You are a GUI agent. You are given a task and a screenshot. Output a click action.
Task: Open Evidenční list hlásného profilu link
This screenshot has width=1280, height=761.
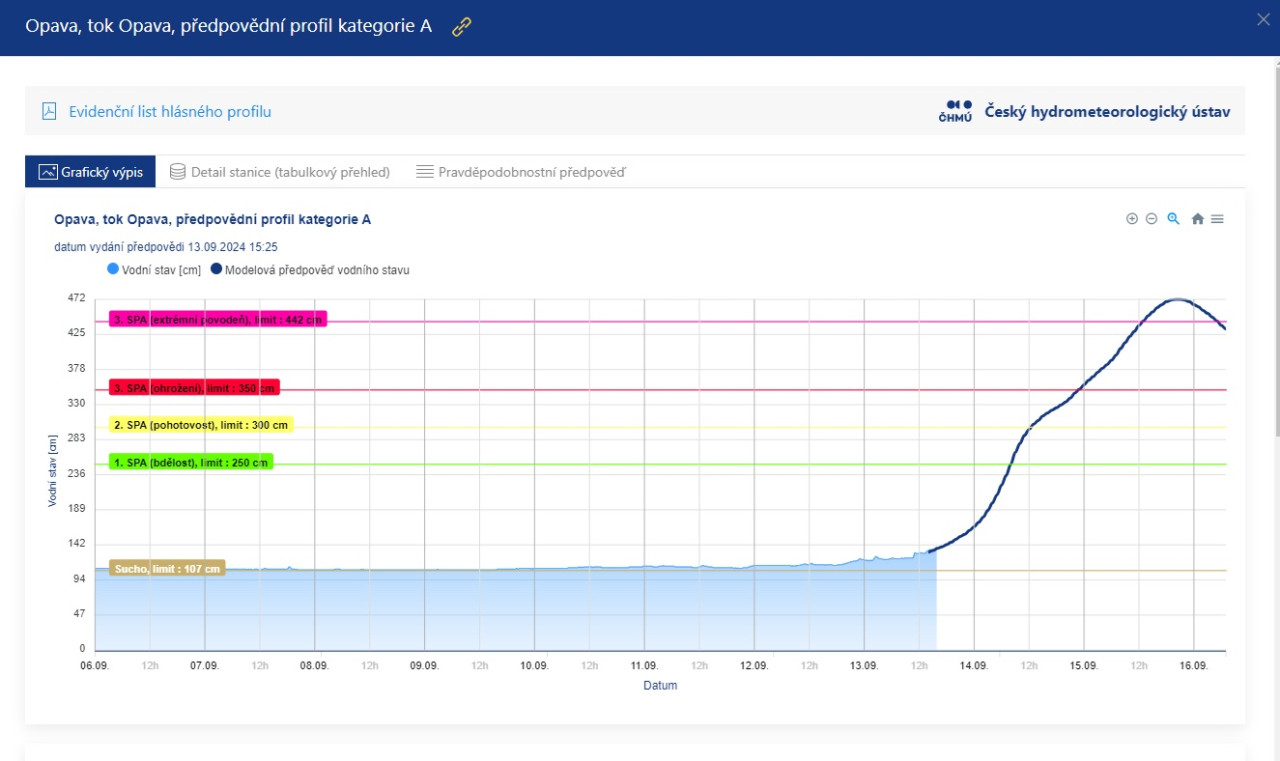coord(170,111)
